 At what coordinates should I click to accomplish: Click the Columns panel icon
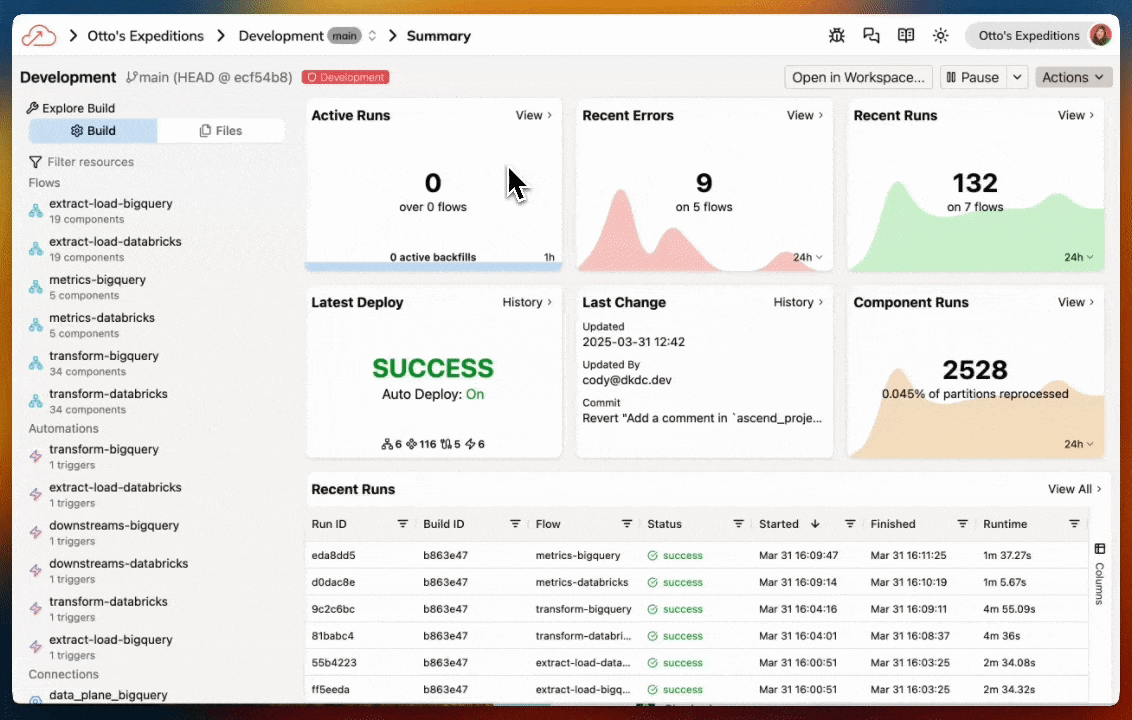[x=1100, y=549]
